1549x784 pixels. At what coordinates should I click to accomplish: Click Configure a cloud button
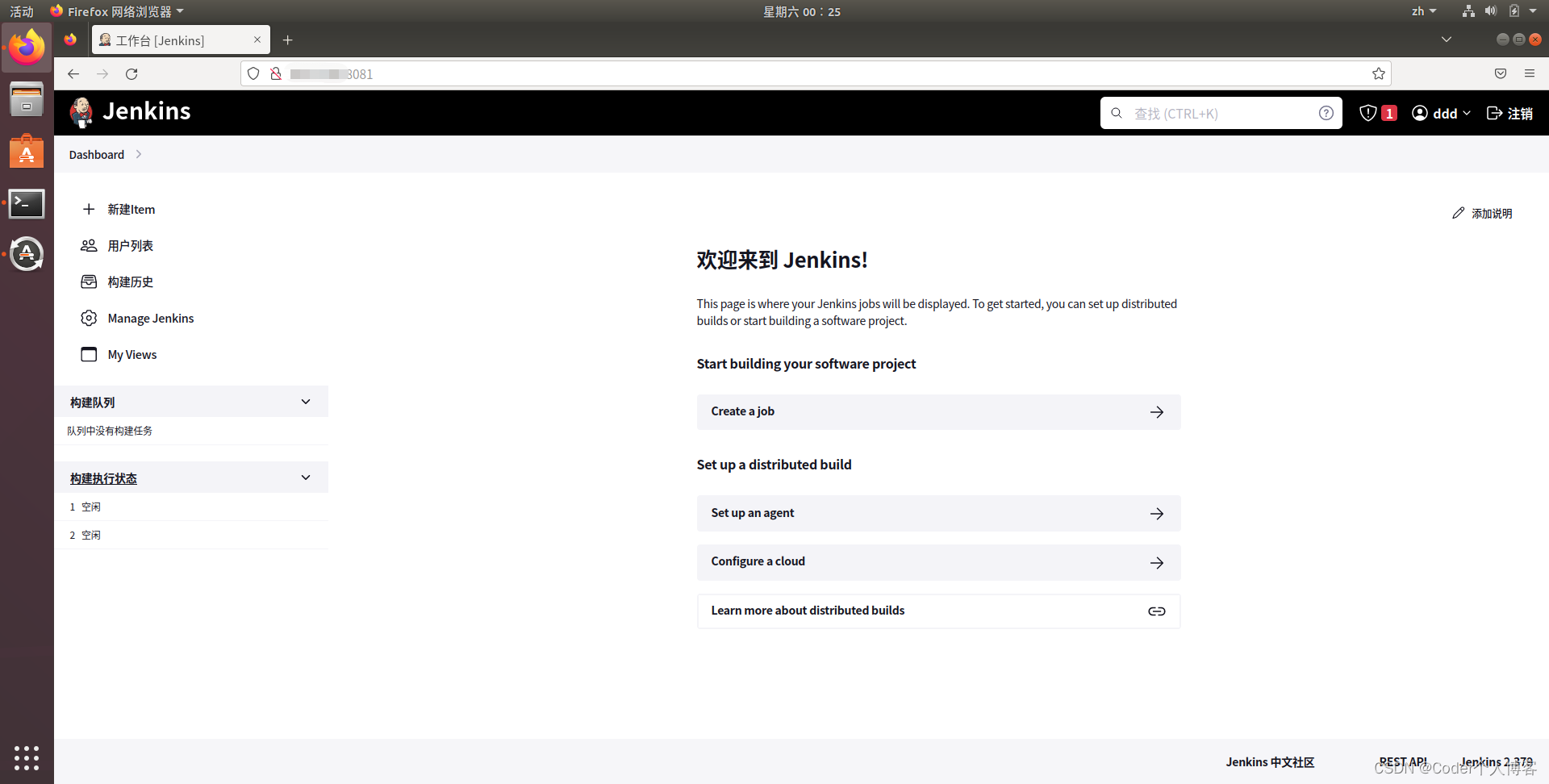click(938, 563)
